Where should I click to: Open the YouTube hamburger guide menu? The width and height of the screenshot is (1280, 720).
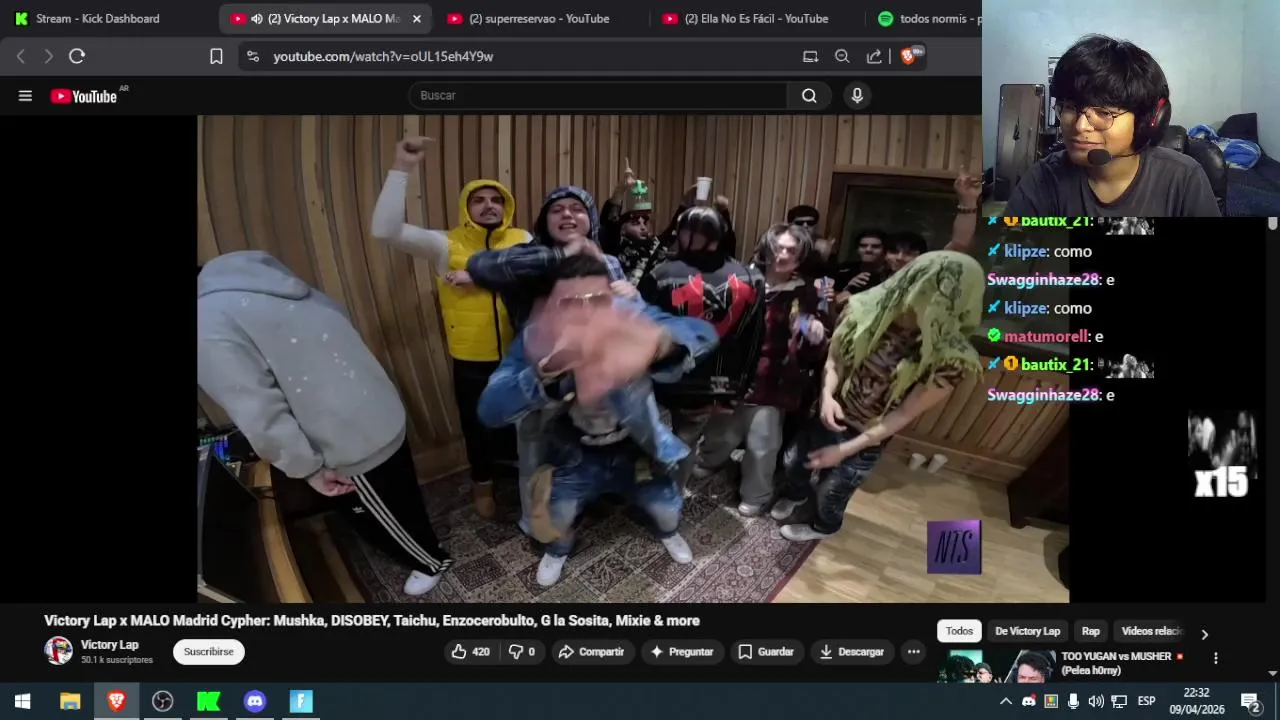point(25,96)
